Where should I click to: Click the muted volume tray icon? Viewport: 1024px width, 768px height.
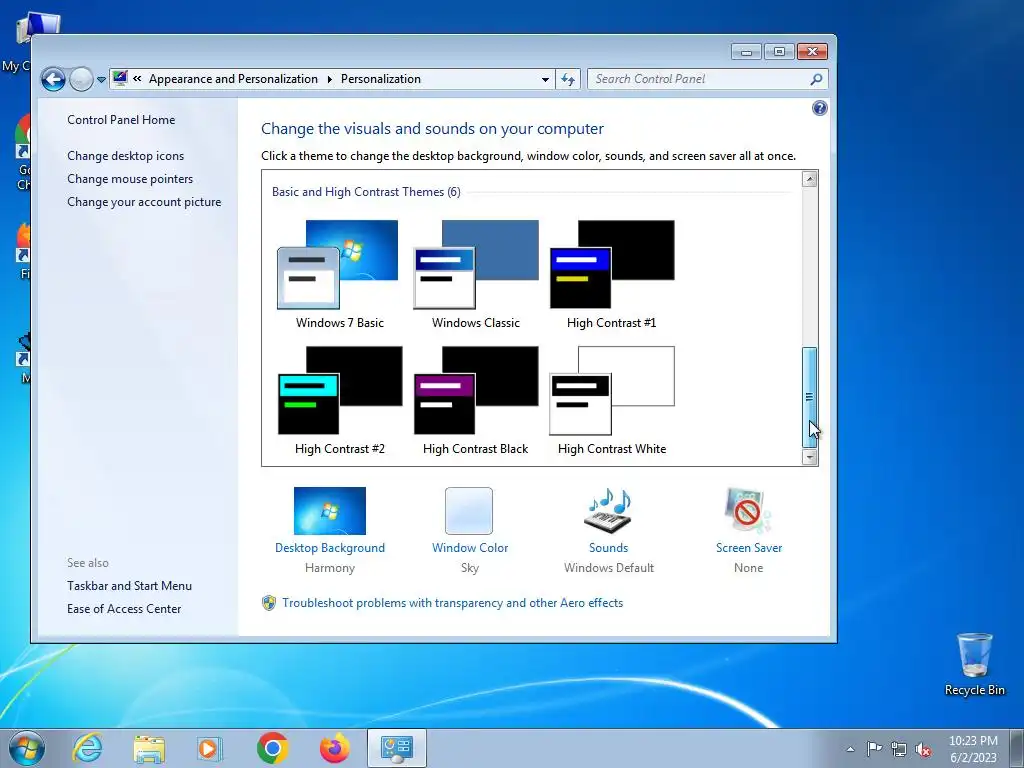[x=923, y=749]
